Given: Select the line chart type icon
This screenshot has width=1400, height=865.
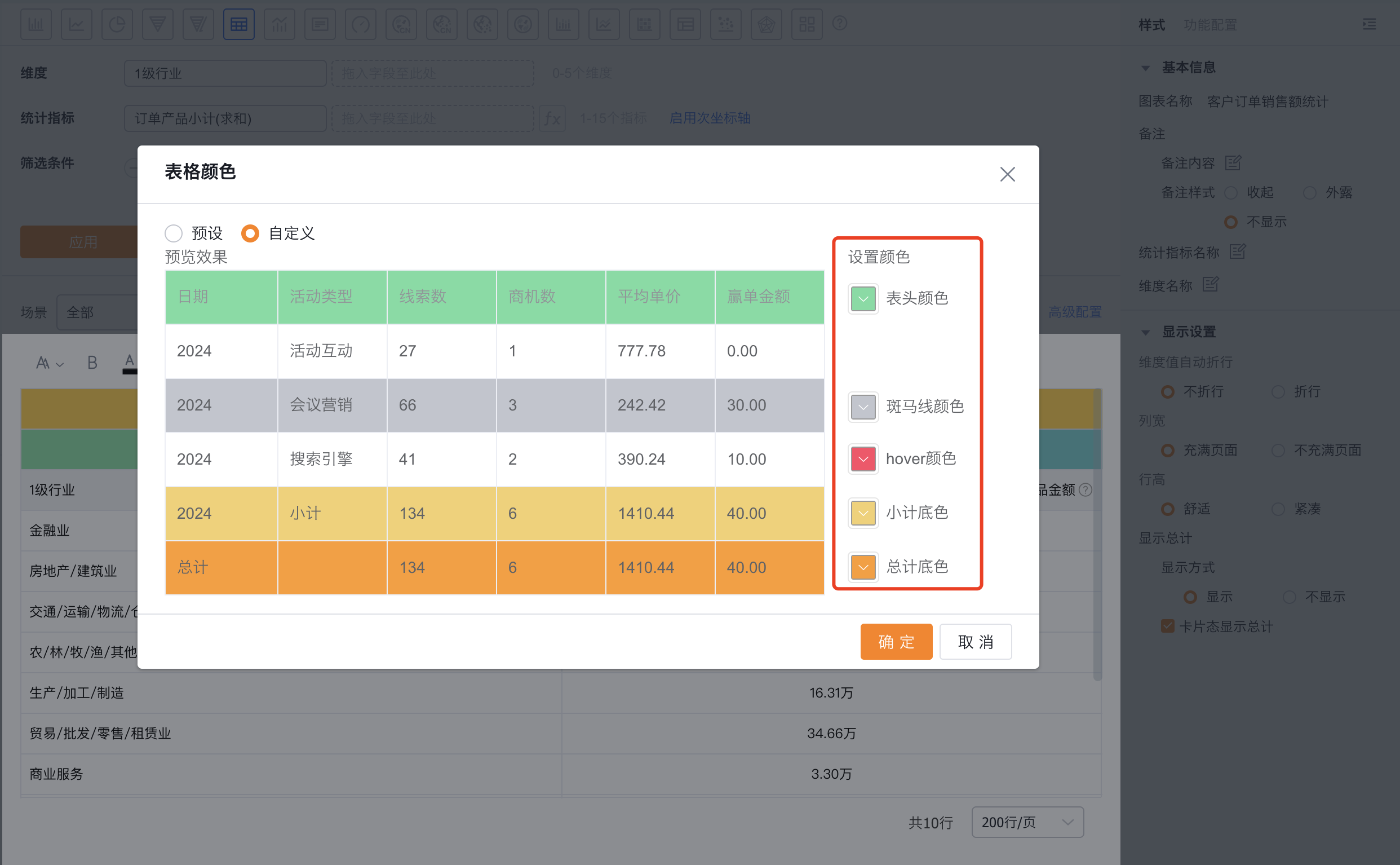Looking at the screenshot, I should pyautogui.click(x=76, y=24).
